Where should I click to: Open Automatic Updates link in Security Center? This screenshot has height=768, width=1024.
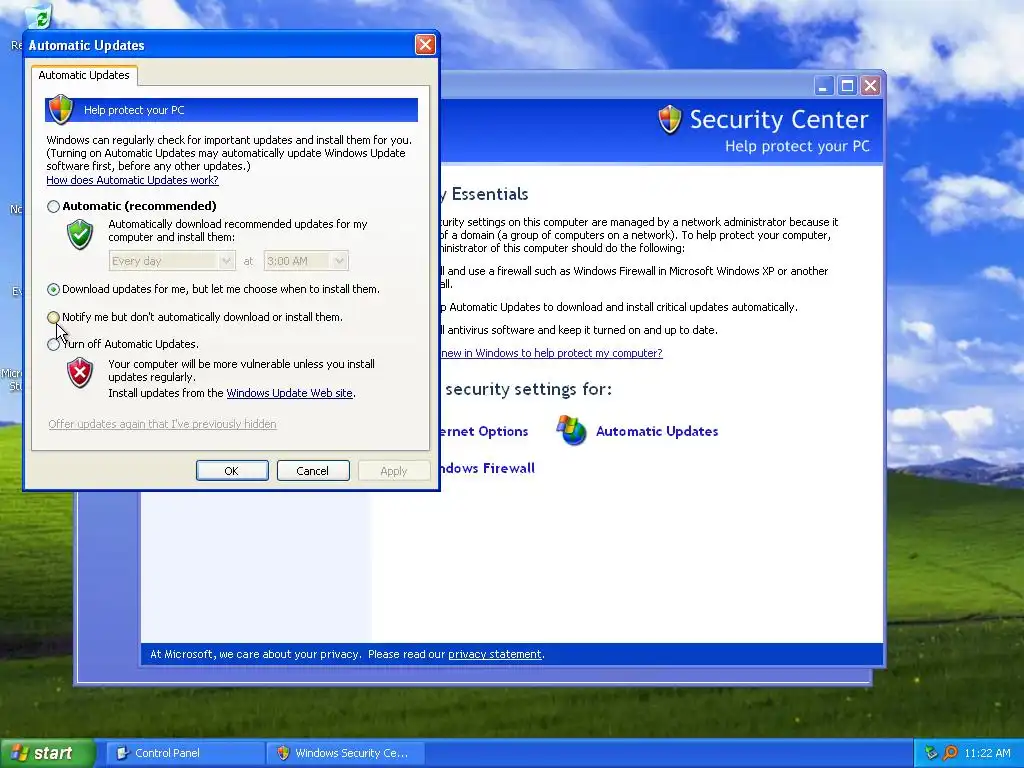click(x=657, y=431)
